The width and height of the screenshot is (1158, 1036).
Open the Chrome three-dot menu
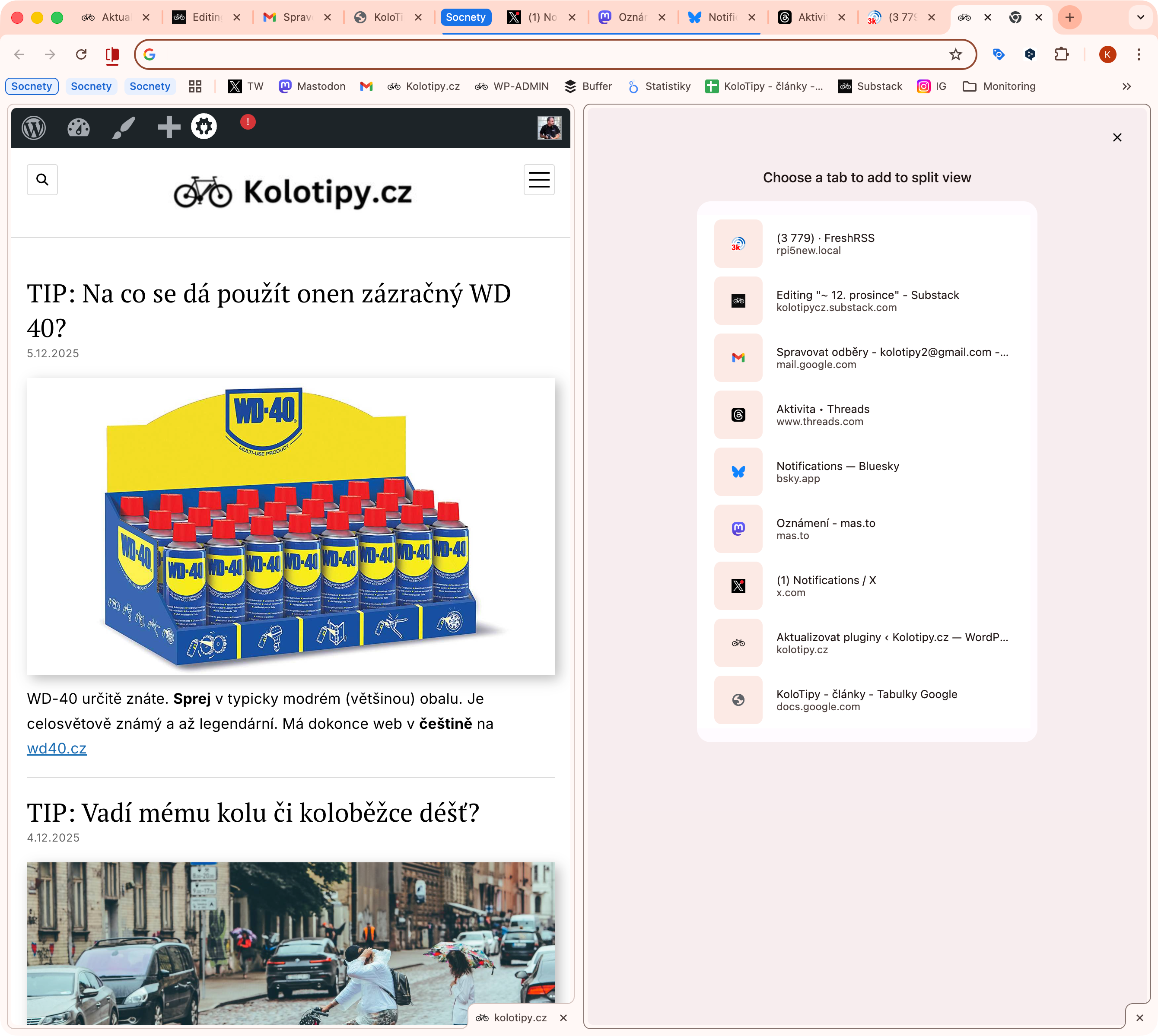(x=1139, y=54)
